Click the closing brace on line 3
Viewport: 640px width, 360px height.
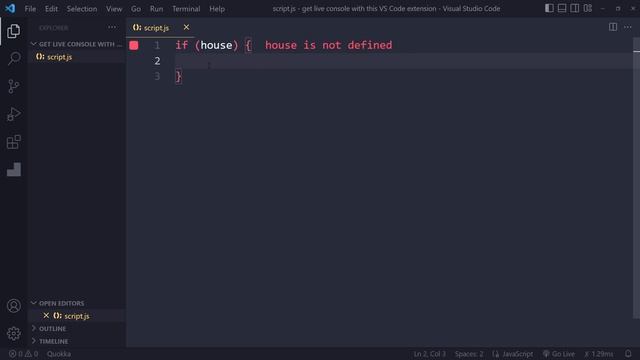pyautogui.click(x=178, y=77)
